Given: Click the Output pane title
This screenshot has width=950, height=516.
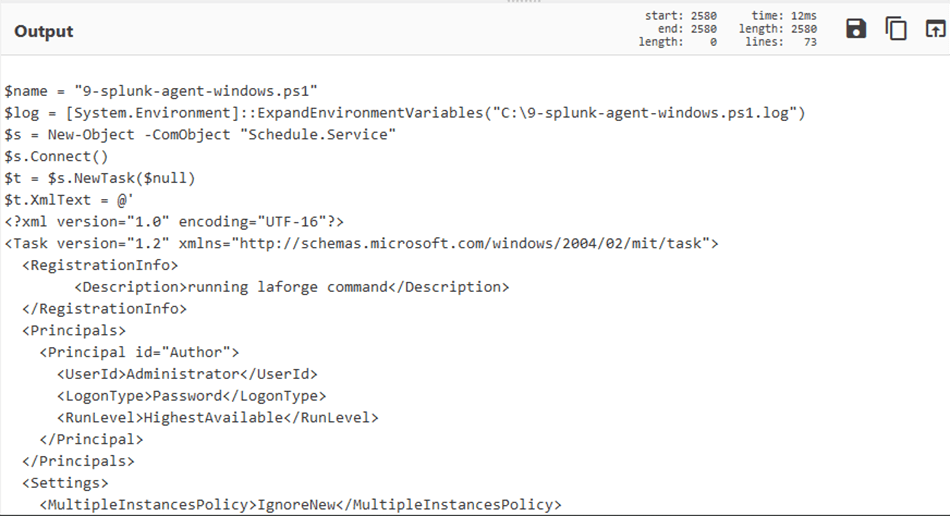Looking at the screenshot, I should pos(44,31).
